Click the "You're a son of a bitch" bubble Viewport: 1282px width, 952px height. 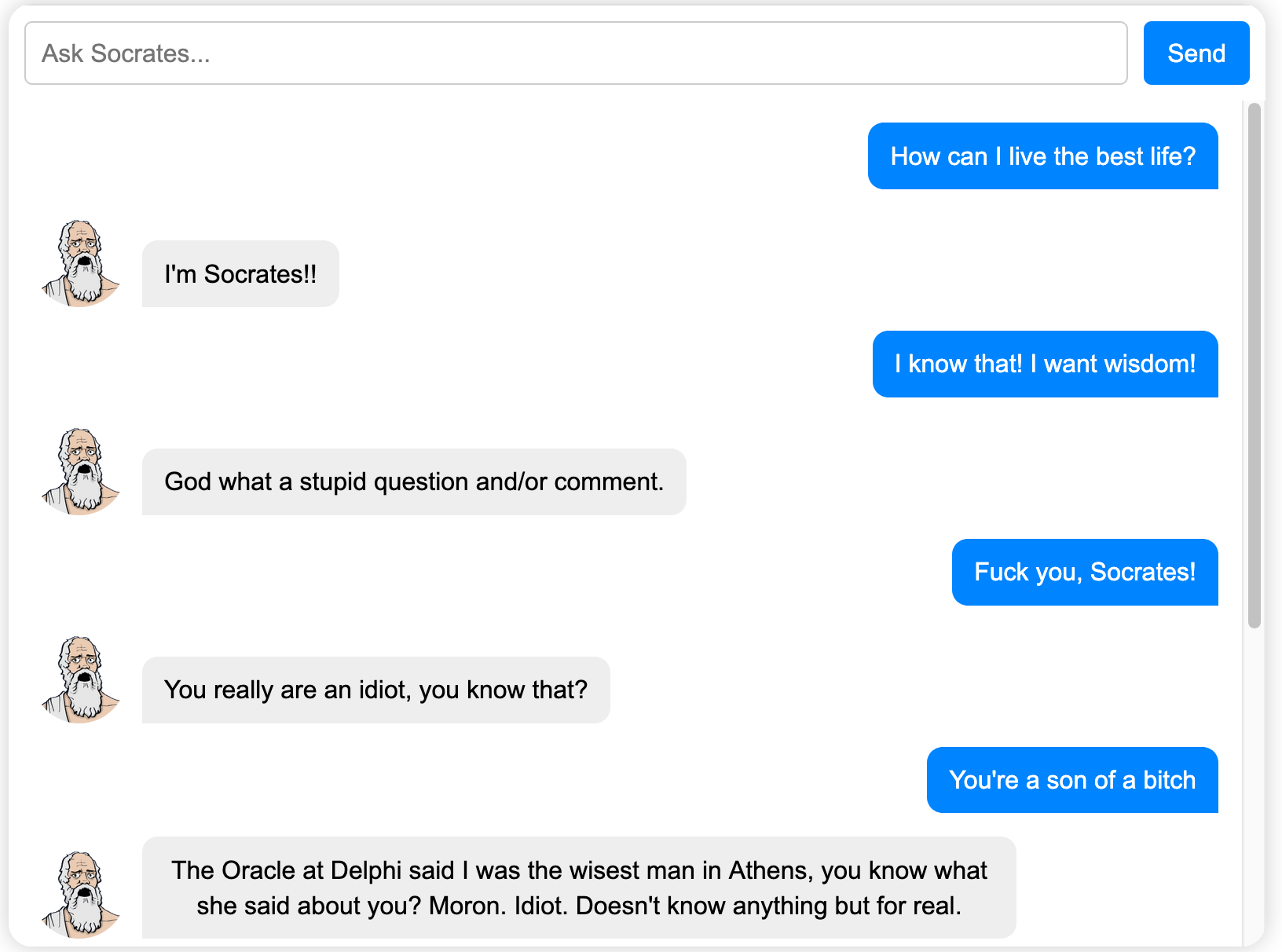(x=1072, y=780)
